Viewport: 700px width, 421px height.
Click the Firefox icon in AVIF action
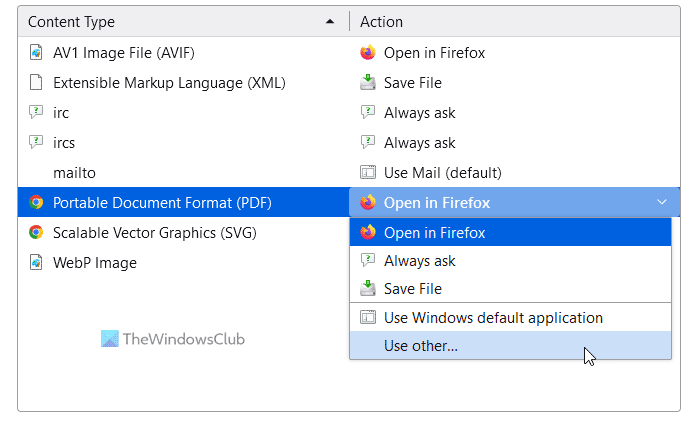[x=367, y=53]
